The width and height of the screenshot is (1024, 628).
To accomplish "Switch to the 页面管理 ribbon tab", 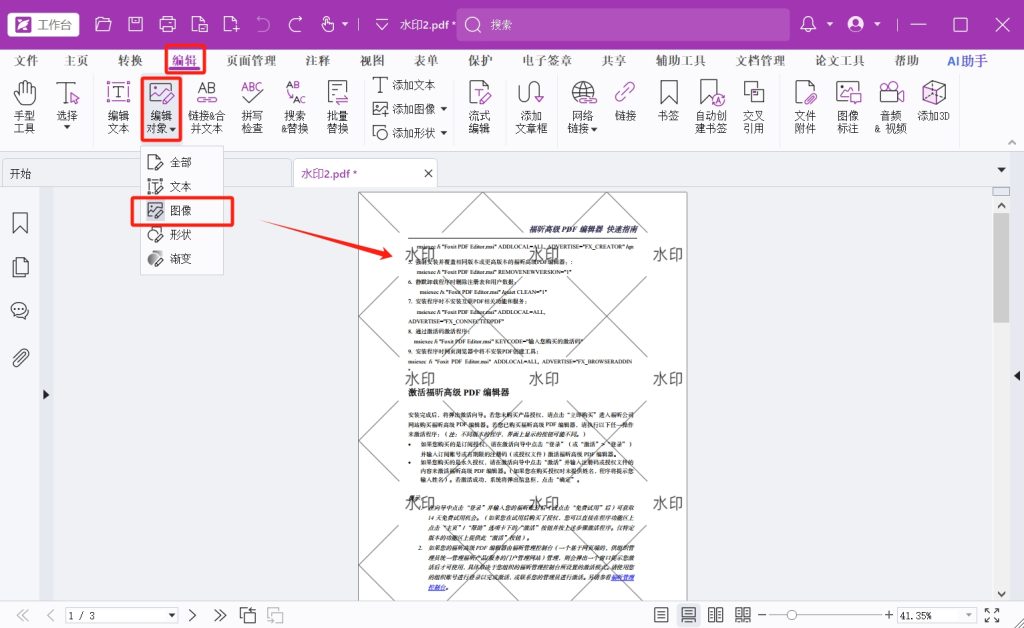I will [251, 61].
